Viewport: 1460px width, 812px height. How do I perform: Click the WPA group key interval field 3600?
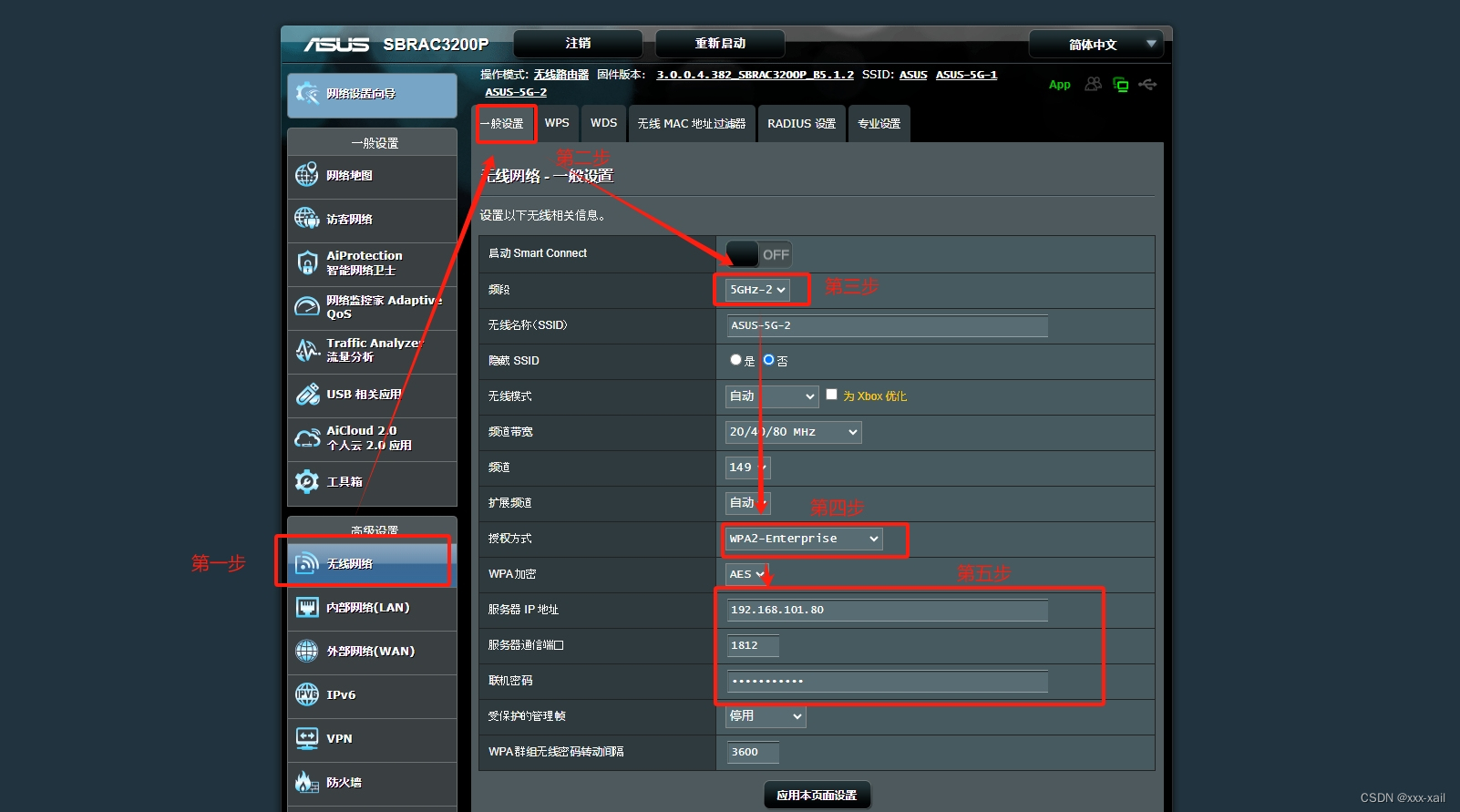pyautogui.click(x=753, y=752)
